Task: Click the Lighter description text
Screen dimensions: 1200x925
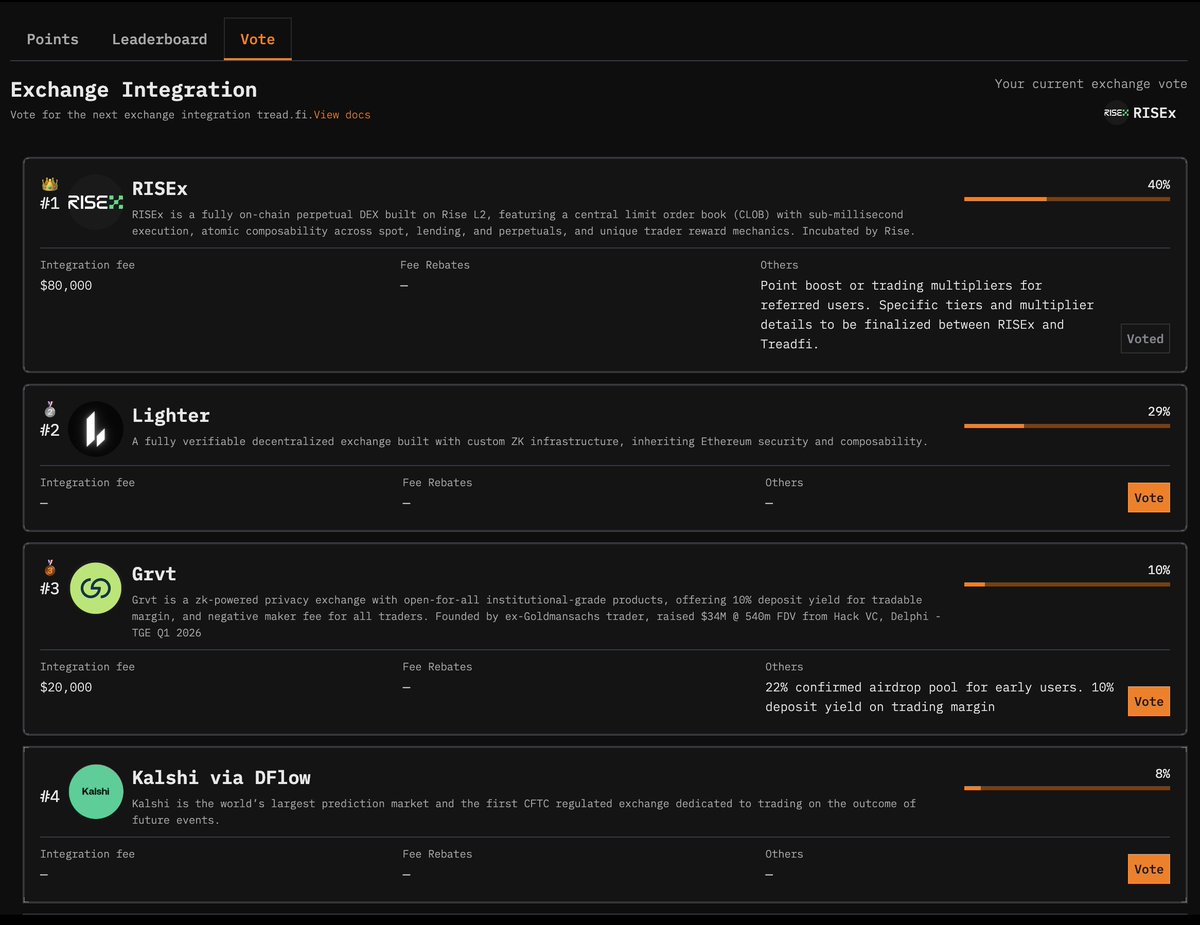Action: [530, 441]
